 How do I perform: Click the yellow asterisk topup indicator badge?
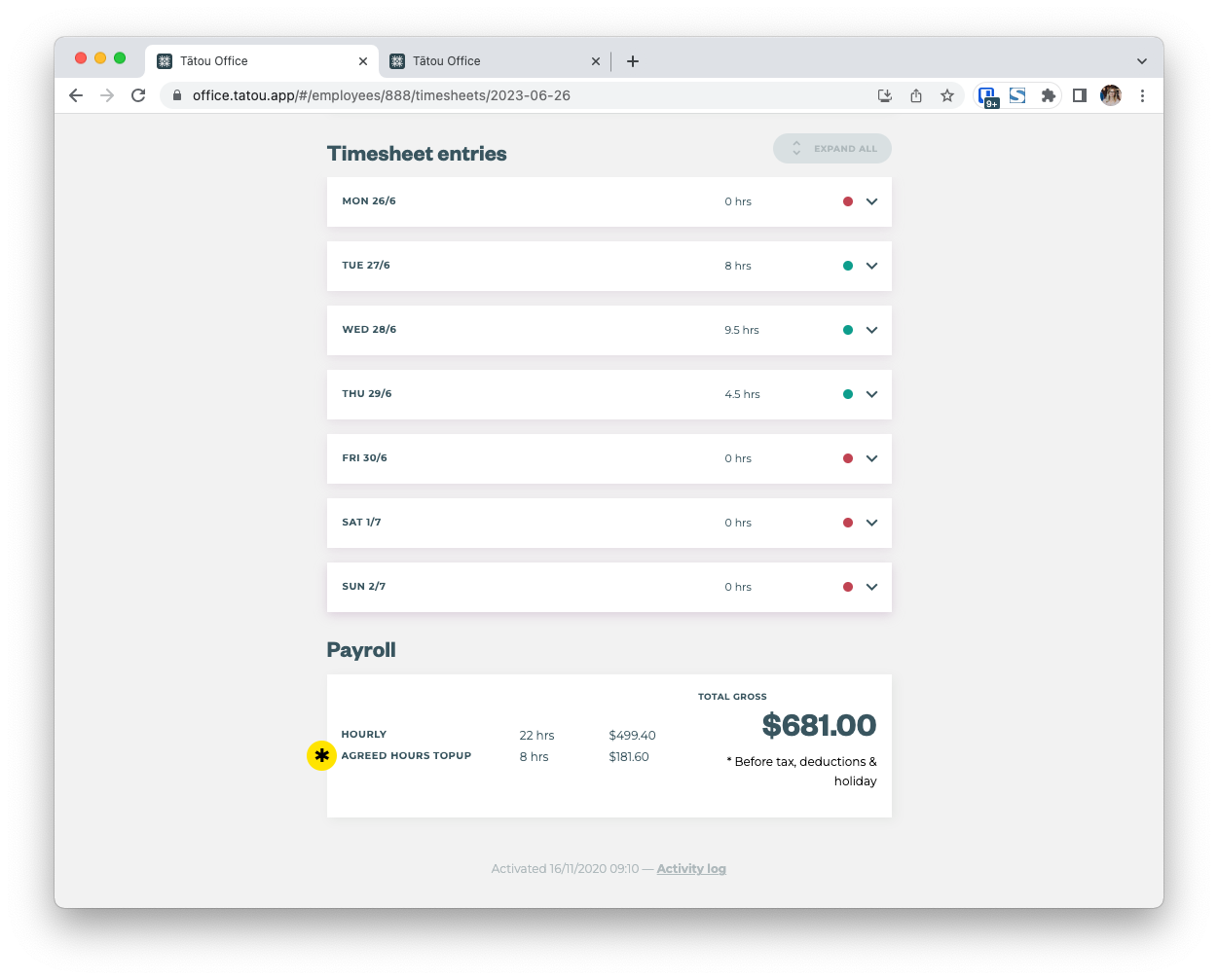(x=321, y=755)
